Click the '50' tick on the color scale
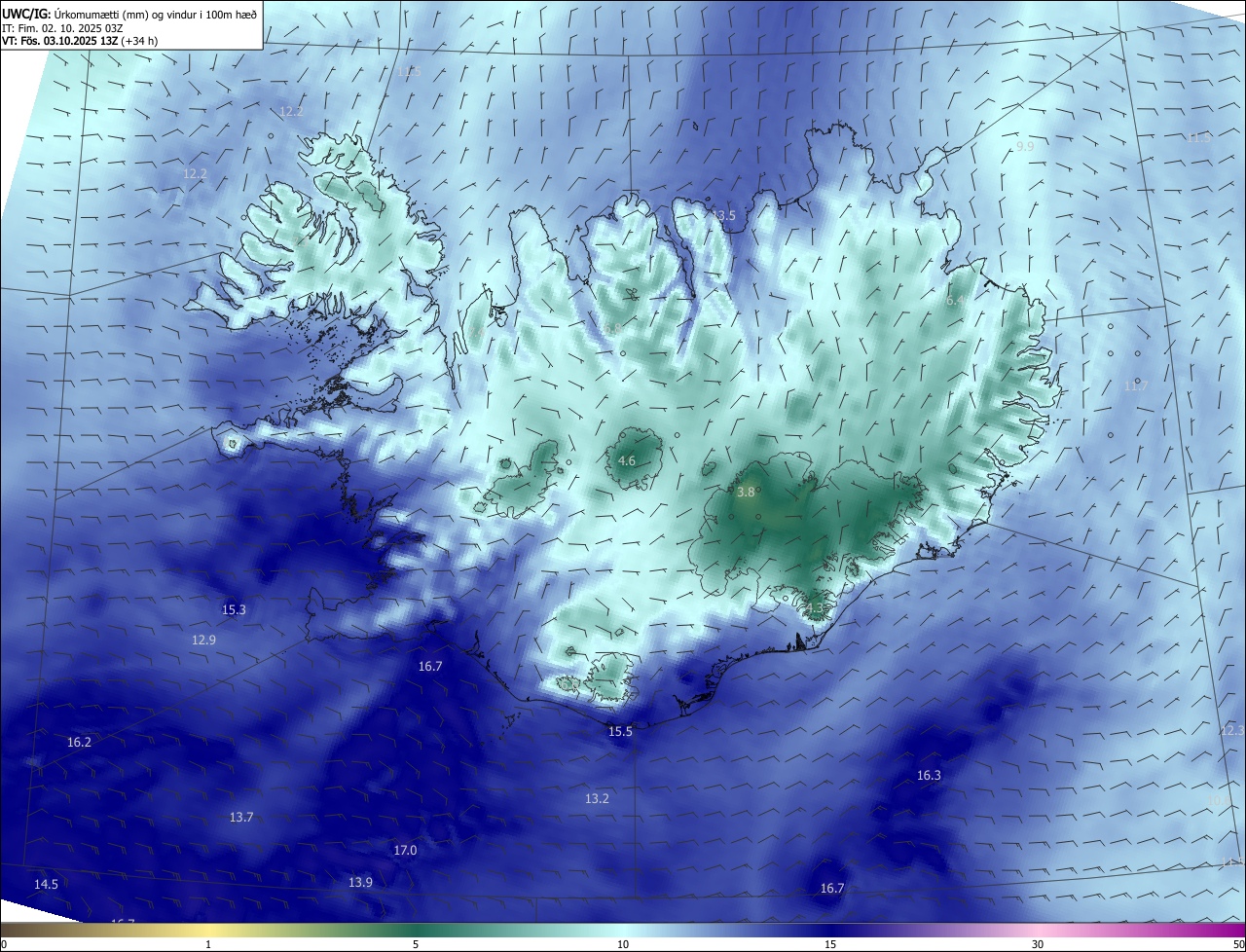 (x=1238, y=944)
